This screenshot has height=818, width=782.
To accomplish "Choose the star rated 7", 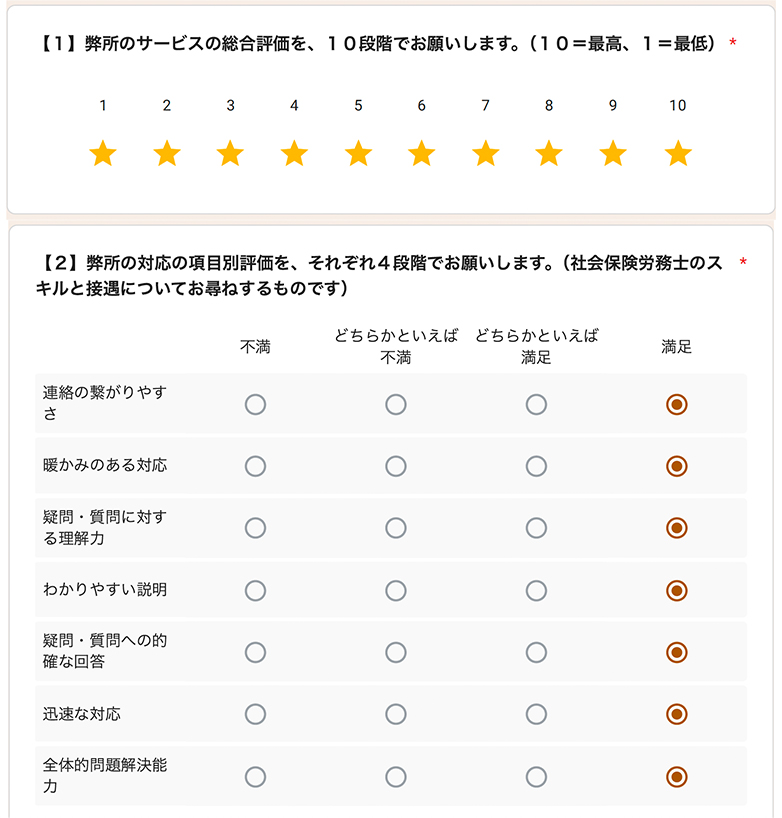I will (x=486, y=153).
